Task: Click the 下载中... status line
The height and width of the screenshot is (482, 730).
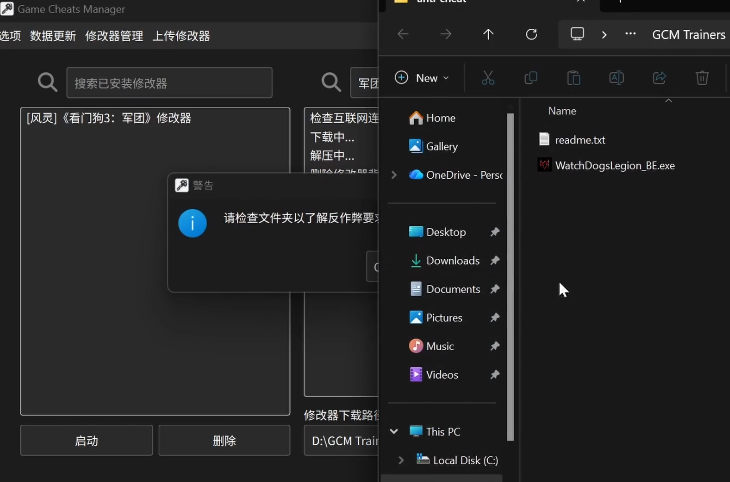Action: (332, 137)
